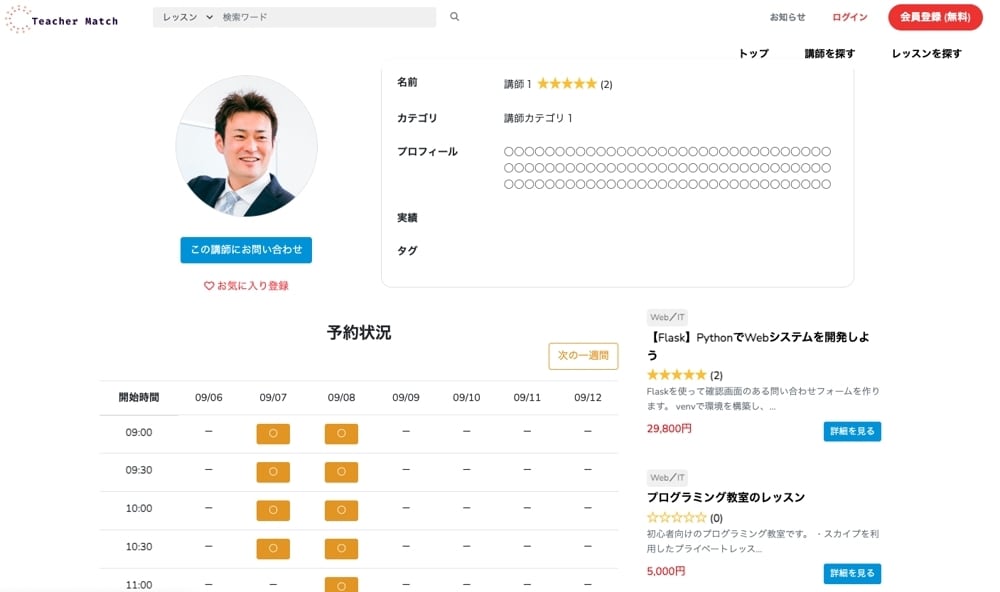Viewport: 1000px width, 592px height.
Task: Click the 次の一週間 button
Action: click(x=583, y=356)
